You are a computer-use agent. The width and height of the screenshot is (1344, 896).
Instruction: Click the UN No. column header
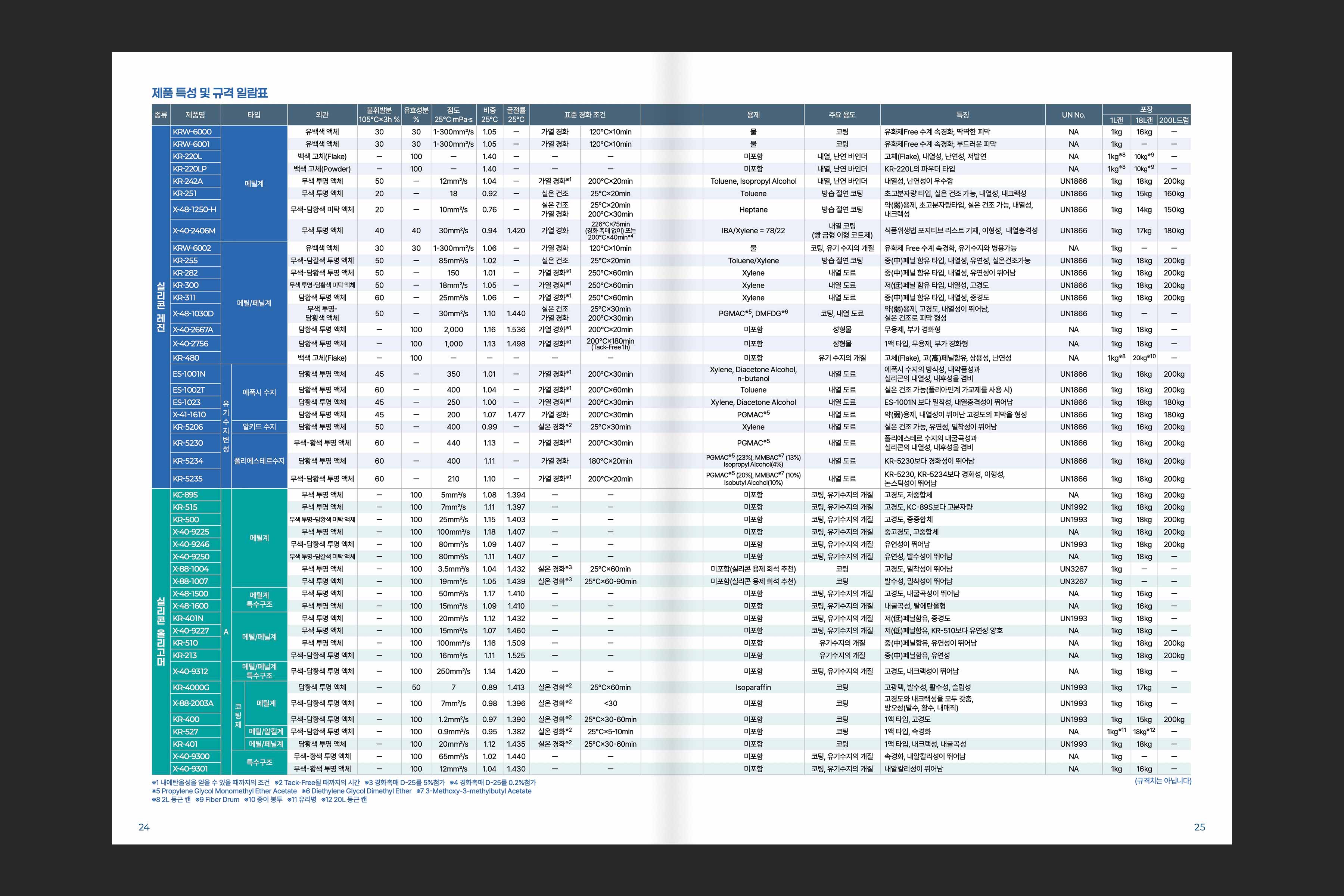[1073, 115]
